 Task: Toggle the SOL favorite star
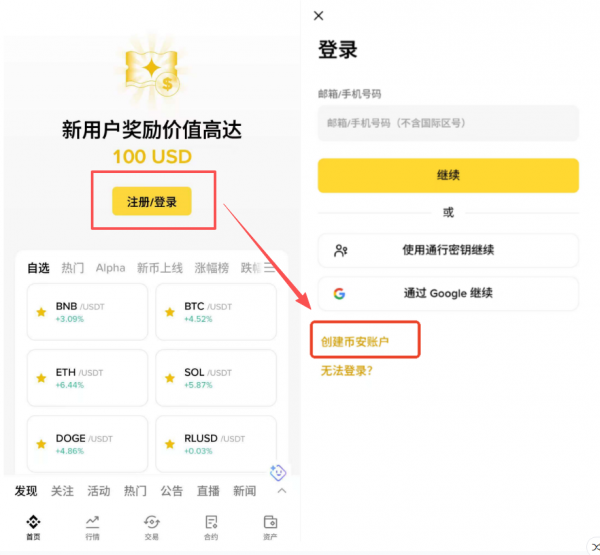170,378
